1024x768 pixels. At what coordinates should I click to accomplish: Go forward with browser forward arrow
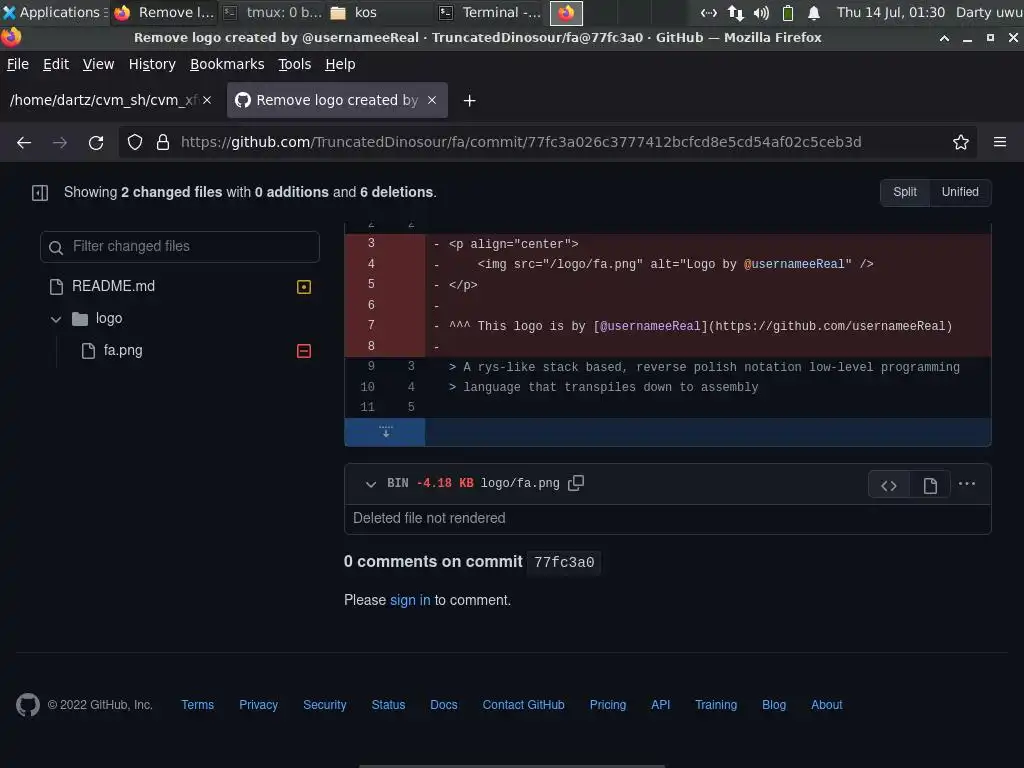59,142
